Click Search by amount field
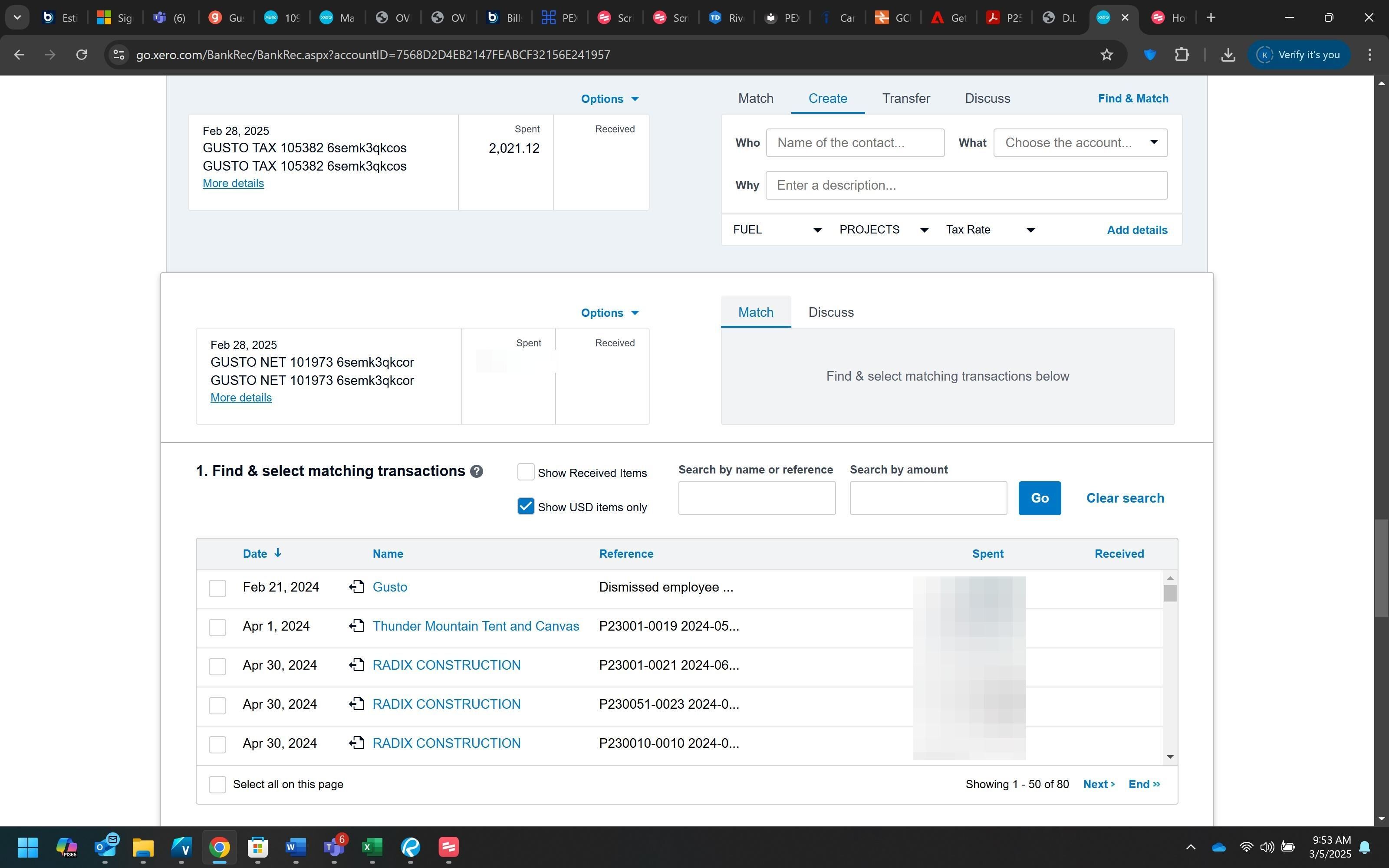This screenshot has width=1389, height=868. [x=928, y=498]
